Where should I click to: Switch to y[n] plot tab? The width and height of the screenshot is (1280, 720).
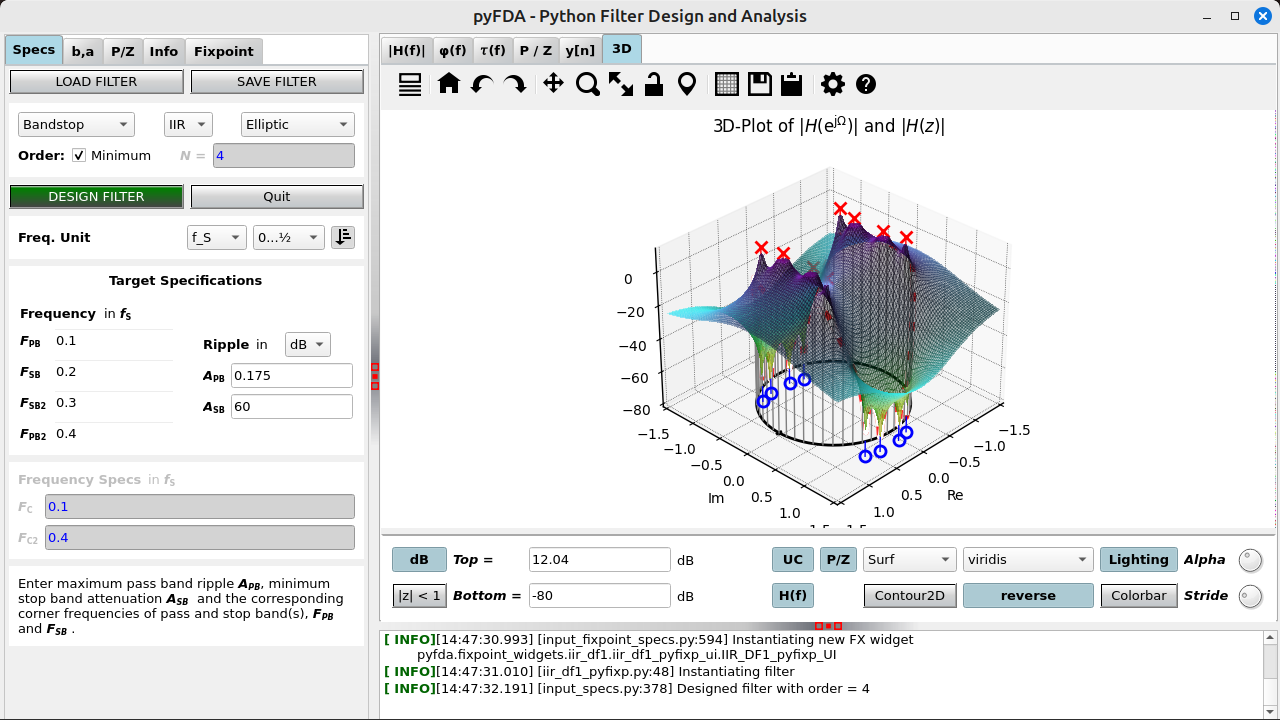pyautogui.click(x=580, y=50)
